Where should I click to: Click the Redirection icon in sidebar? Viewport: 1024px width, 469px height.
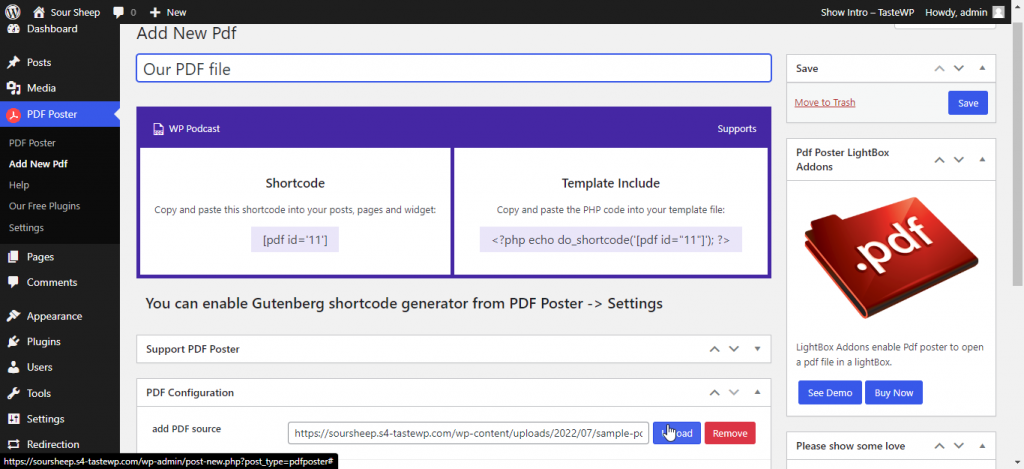pyautogui.click(x=13, y=444)
